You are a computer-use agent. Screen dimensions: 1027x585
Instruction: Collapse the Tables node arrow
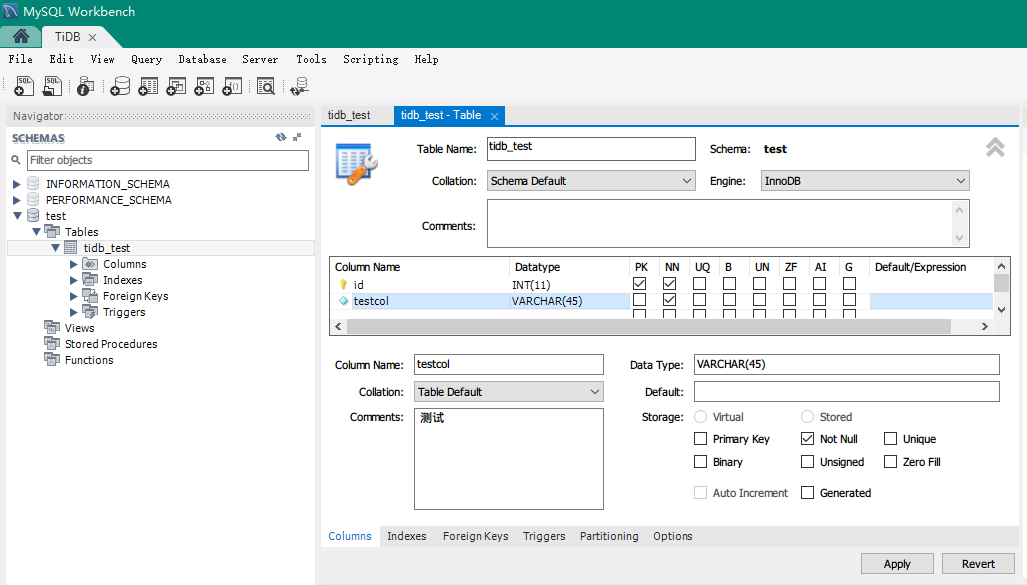point(37,231)
